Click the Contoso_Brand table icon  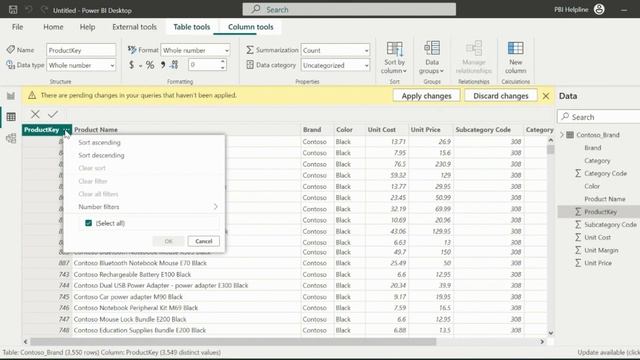click(x=570, y=135)
